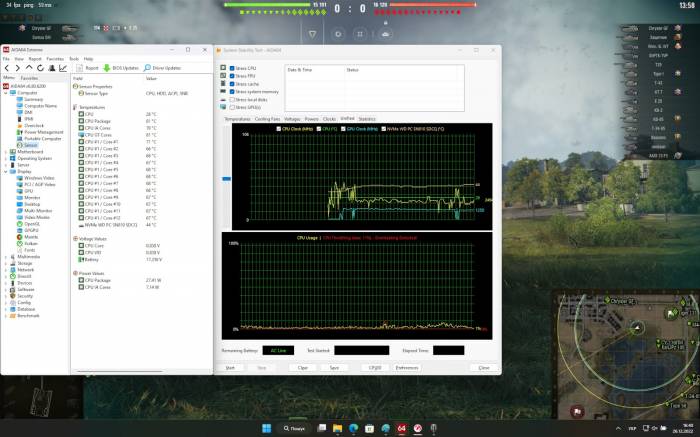The image size is (700, 437).
Task: Click the Save button in Stability Test
Action: coord(334,367)
